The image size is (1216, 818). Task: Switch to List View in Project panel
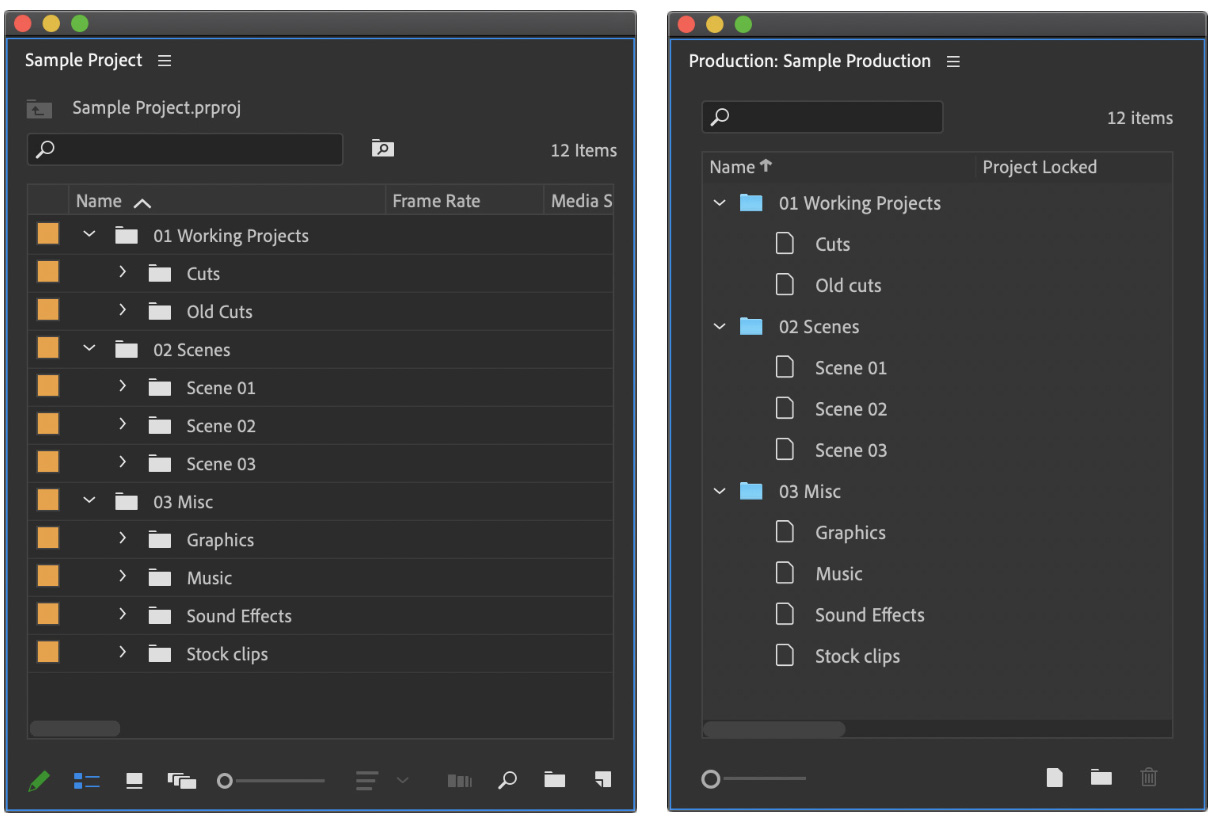click(x=87, y=781)
